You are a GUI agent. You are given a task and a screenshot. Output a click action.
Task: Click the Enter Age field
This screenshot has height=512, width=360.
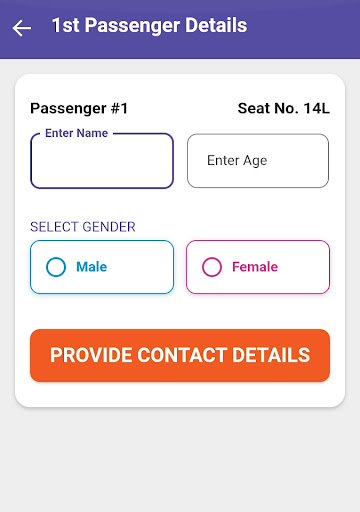(258, 161)
